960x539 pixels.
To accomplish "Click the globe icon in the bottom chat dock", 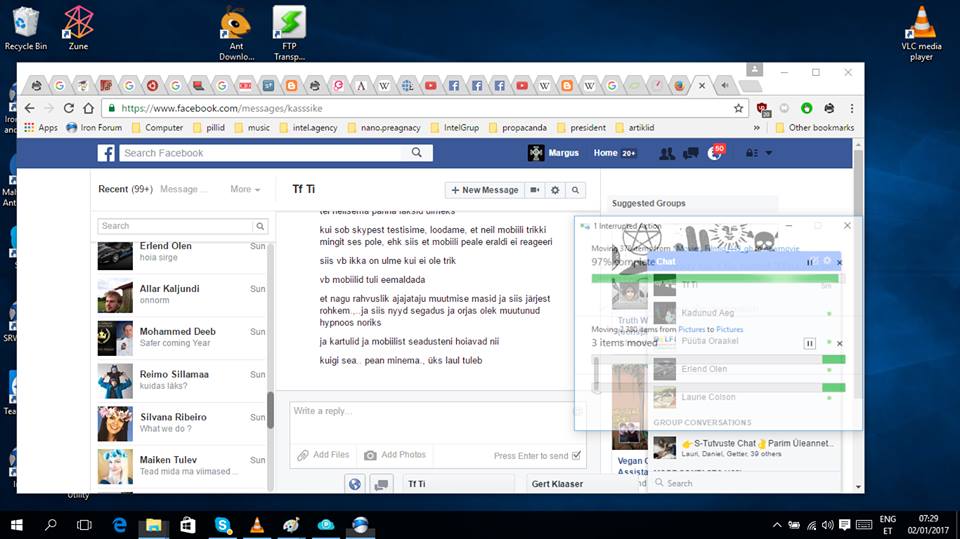I will [x=354, y=484].
